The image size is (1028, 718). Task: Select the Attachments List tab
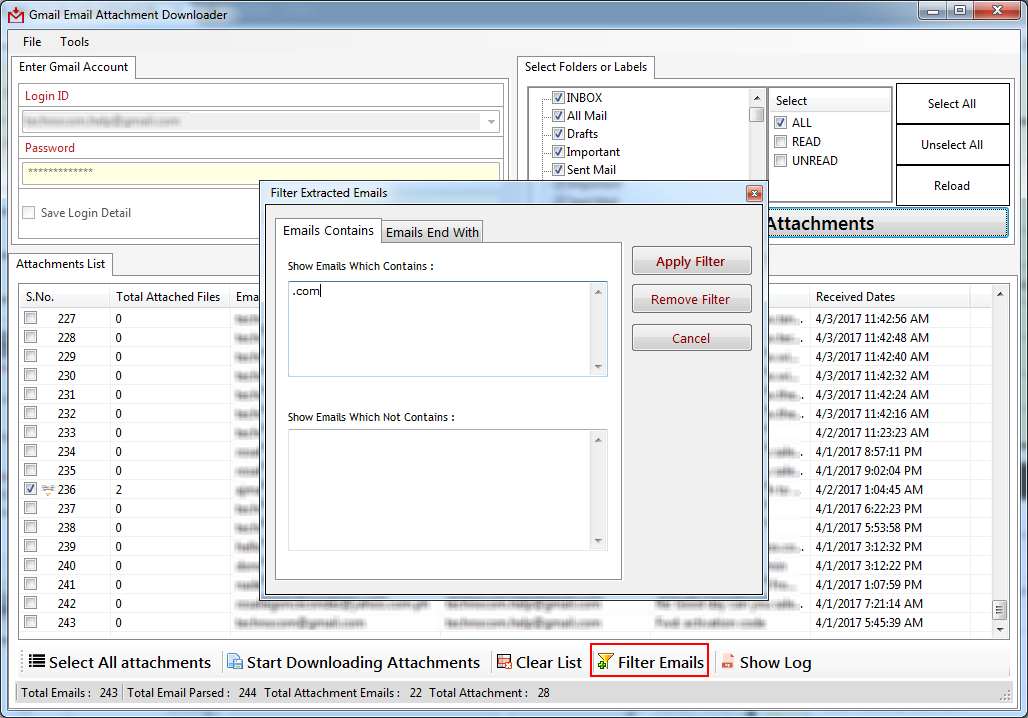tap(60, 264)
